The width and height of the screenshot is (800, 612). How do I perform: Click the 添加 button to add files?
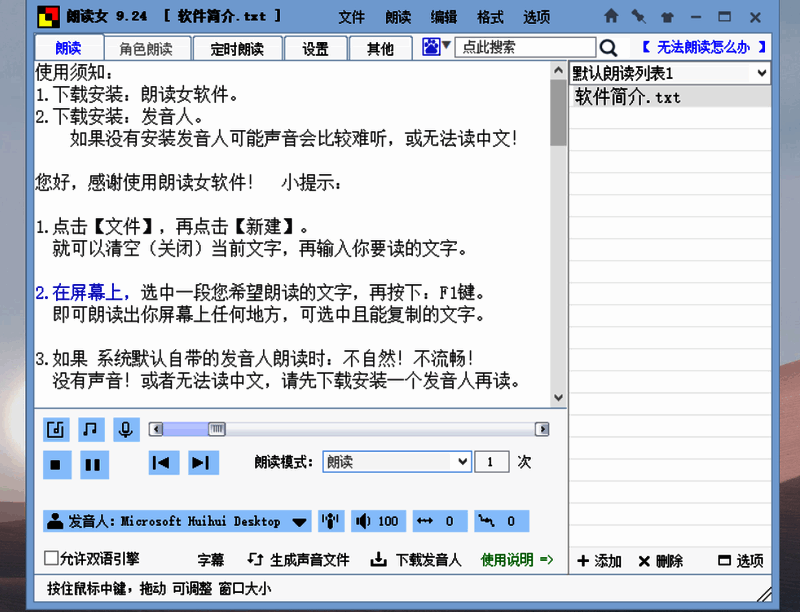[599, 561]
